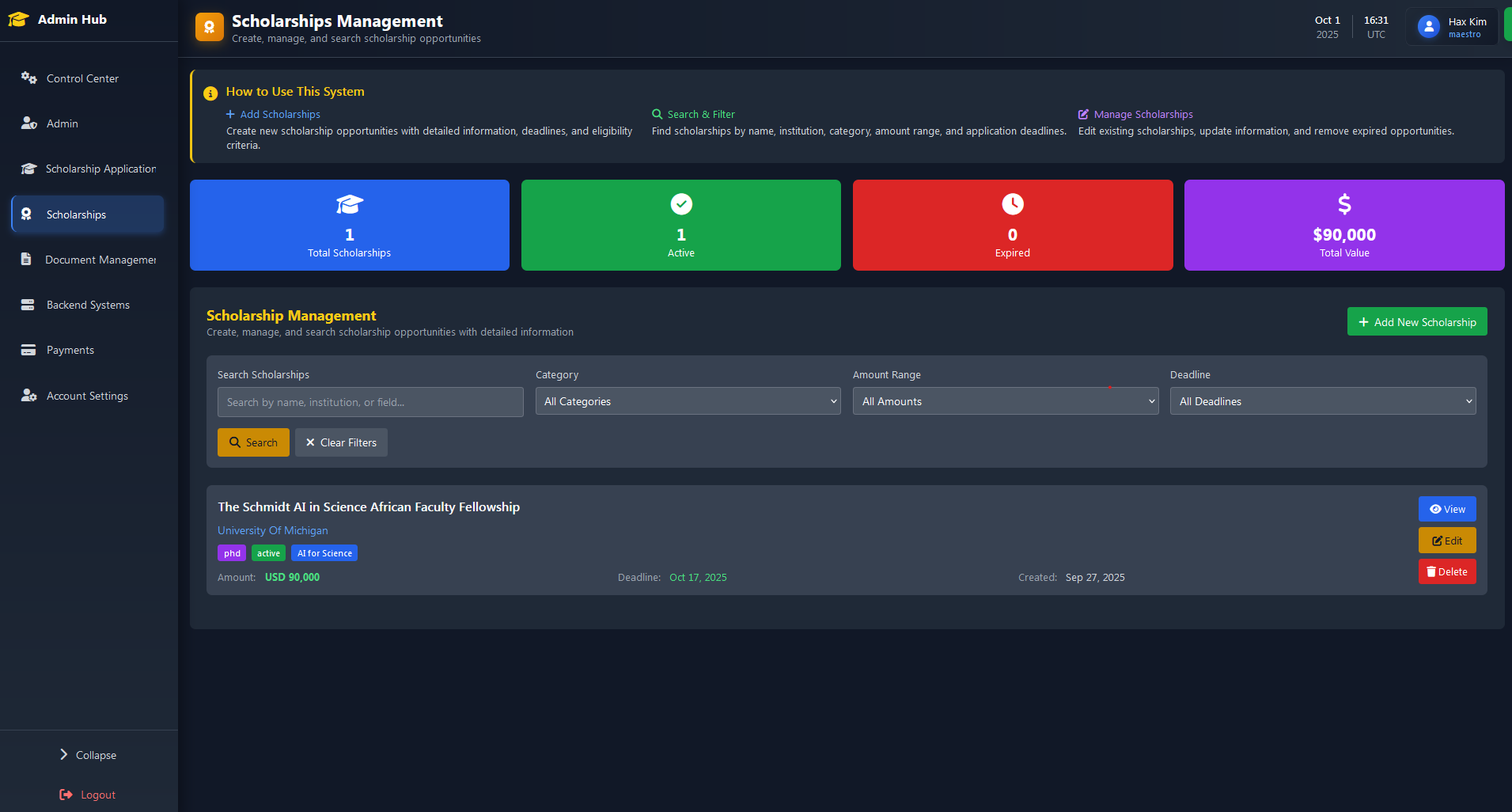Screen dimensions: 1512x812
Task: Click the Payments card icon in sidebar
Action: pyautogui.click(x=28, y=350)
